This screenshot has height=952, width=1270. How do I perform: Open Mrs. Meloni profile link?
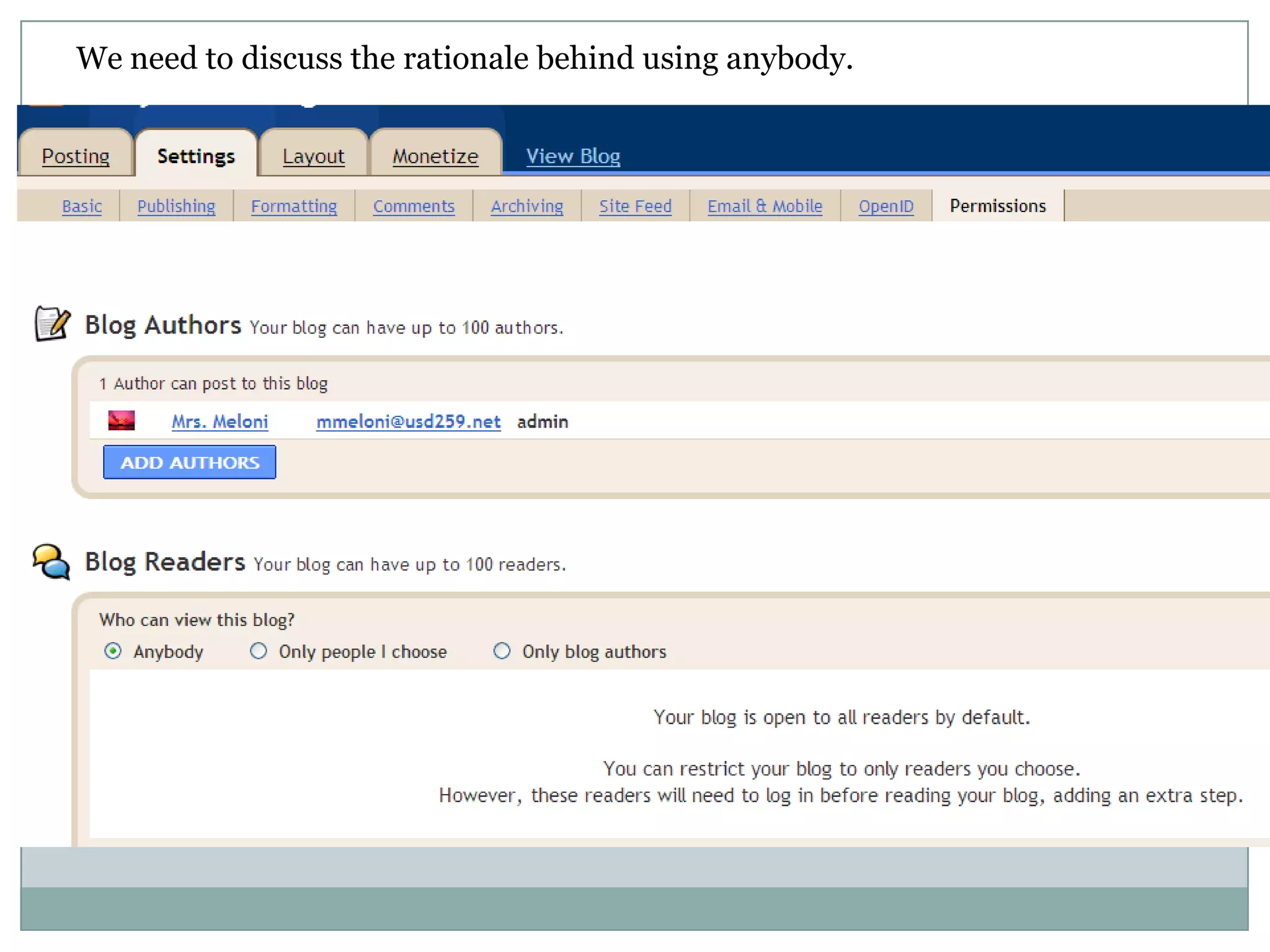pos(220,421)
